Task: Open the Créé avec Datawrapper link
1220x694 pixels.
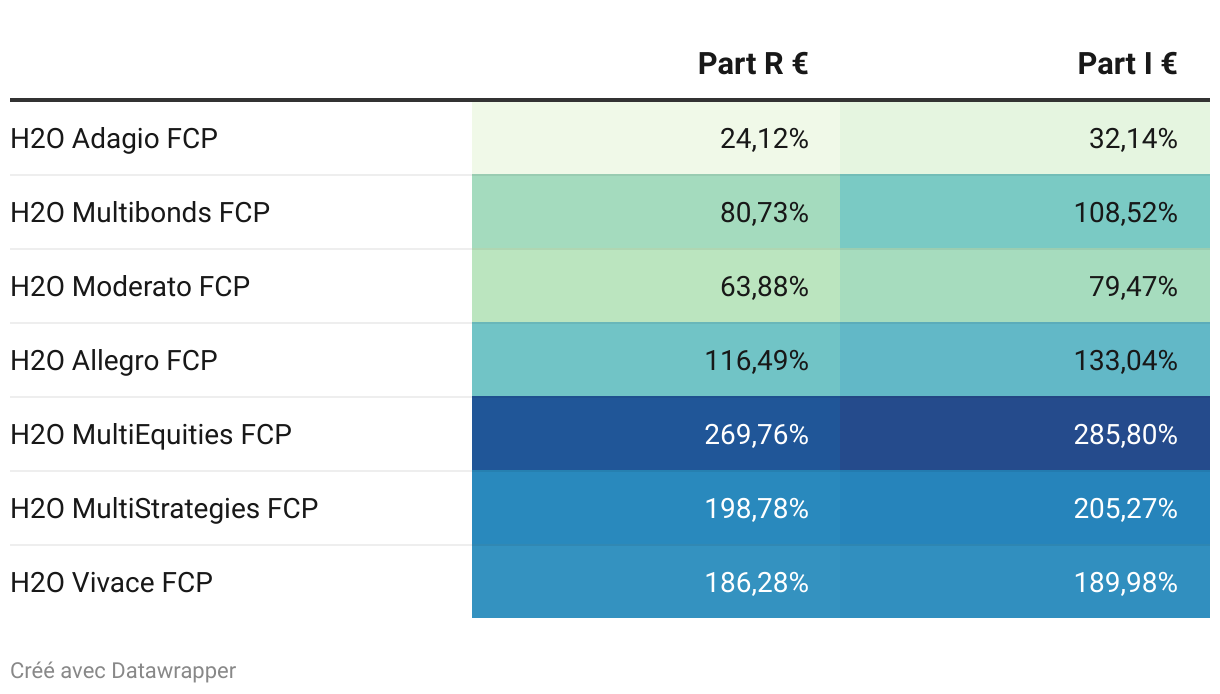Action: (x=123, y=670)
